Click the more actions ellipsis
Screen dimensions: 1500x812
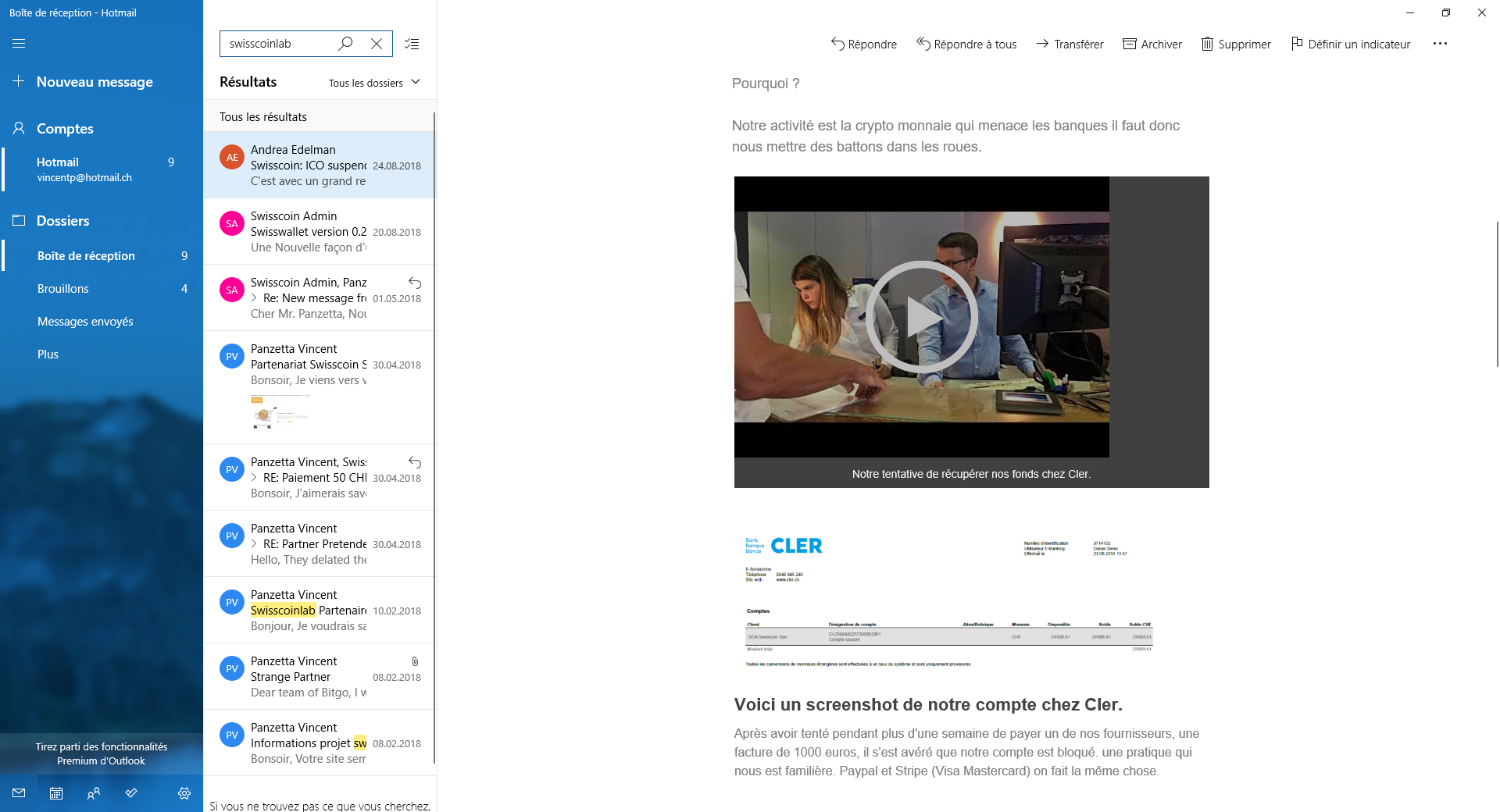(x=1440, y=44)
